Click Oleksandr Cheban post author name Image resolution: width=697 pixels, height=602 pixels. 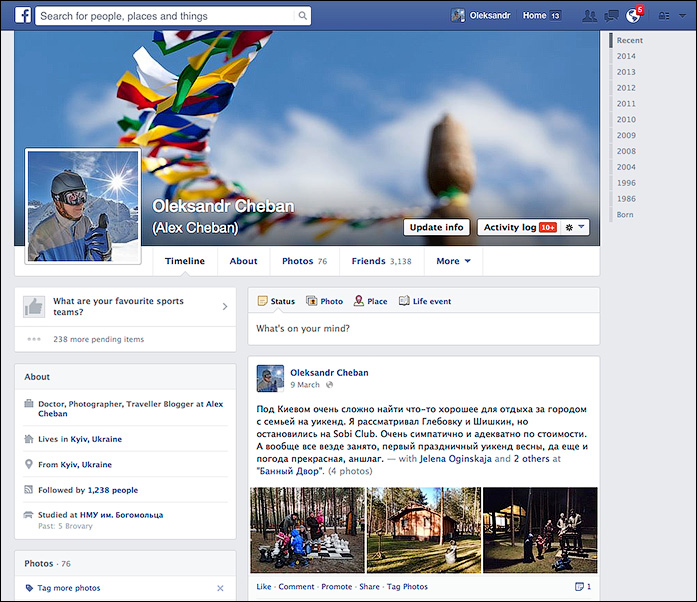pos(329,373)
